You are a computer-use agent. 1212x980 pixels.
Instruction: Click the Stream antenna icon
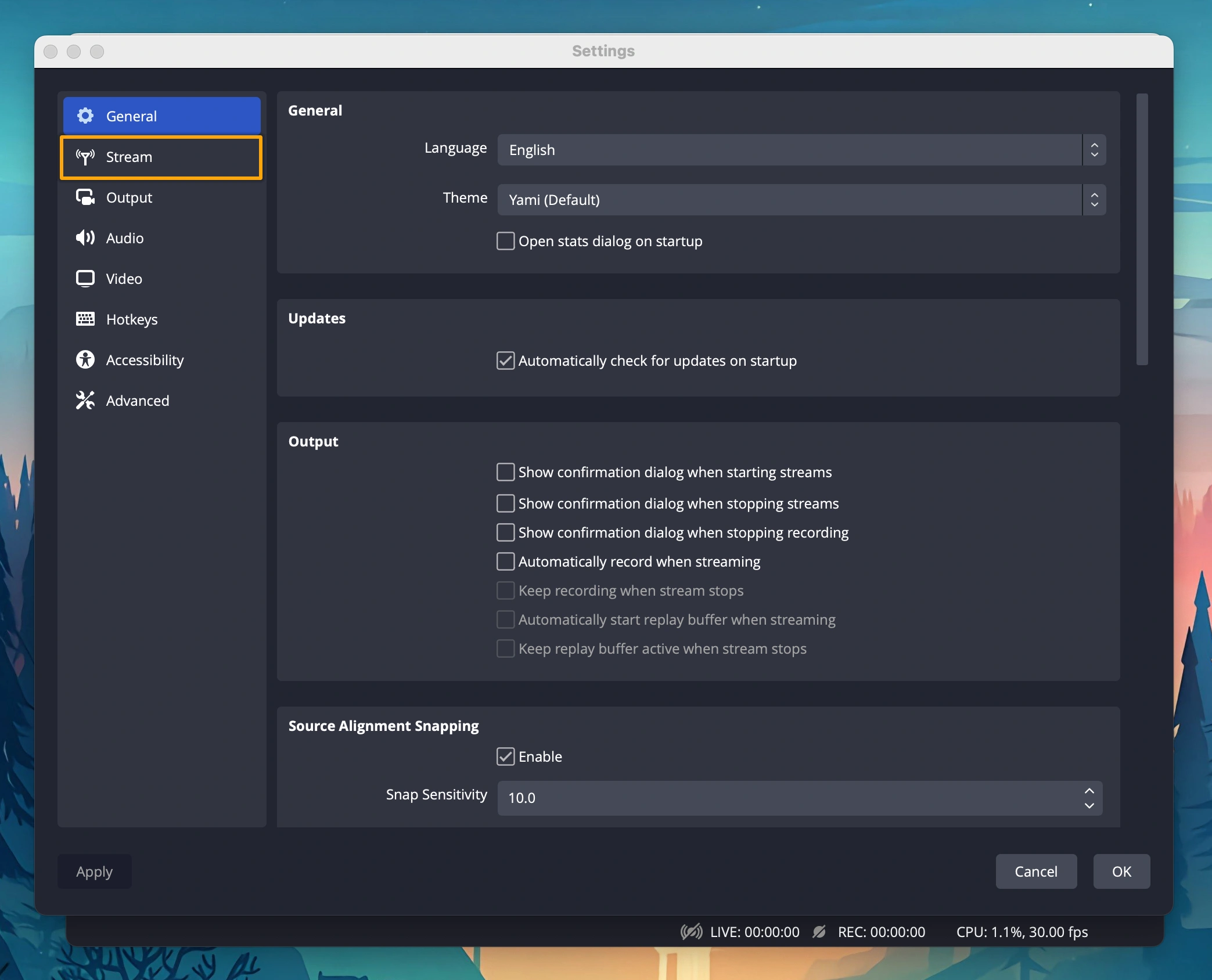[85, 157]
